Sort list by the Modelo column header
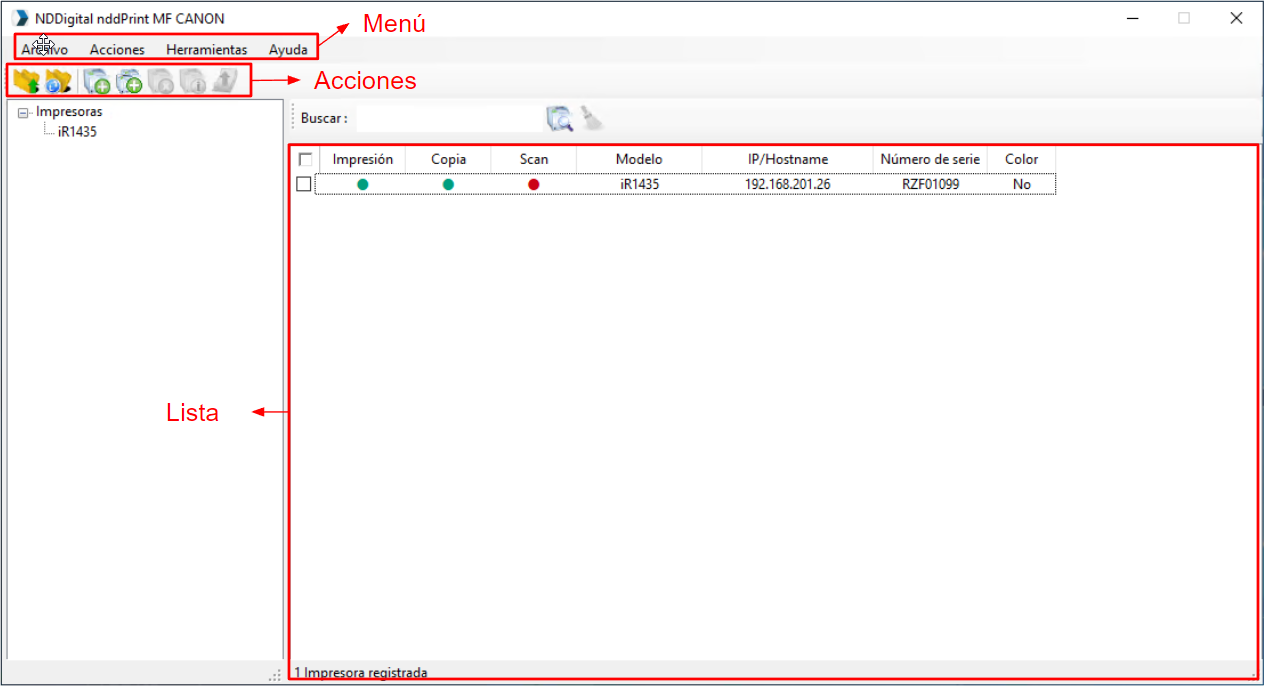 [639, 159]
